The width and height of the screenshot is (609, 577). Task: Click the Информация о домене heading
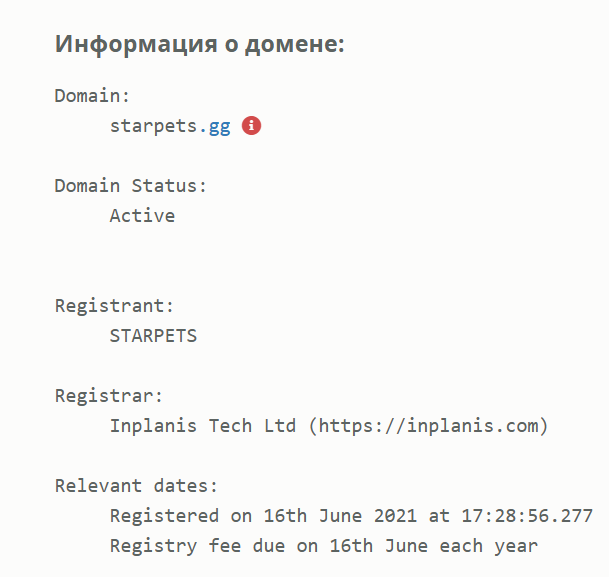click(200, 45)
